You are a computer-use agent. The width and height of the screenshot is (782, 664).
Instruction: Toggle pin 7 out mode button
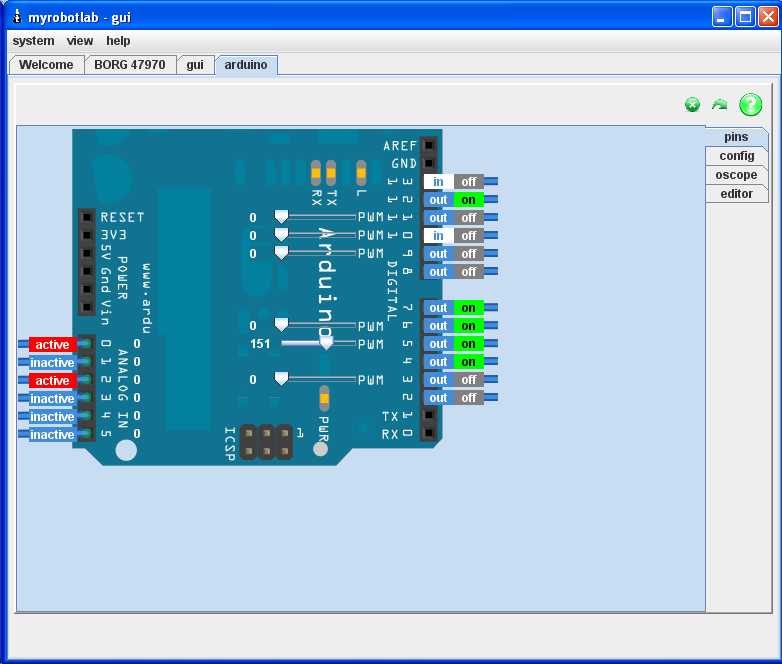pyautogui.click(x=438, y=308)
